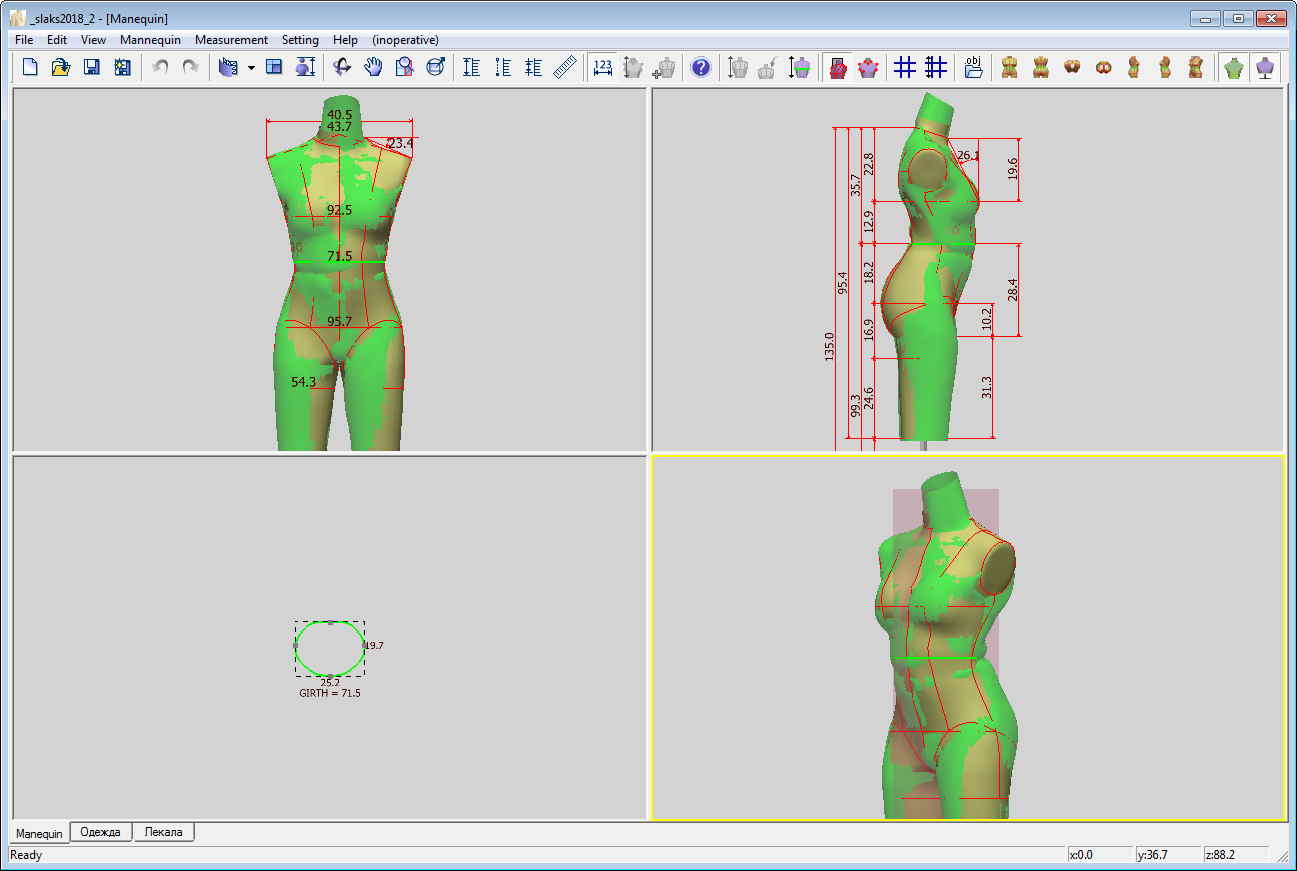Select the hand pan tool
This screenshot has height=871, width=1297.
coord(373,67)
